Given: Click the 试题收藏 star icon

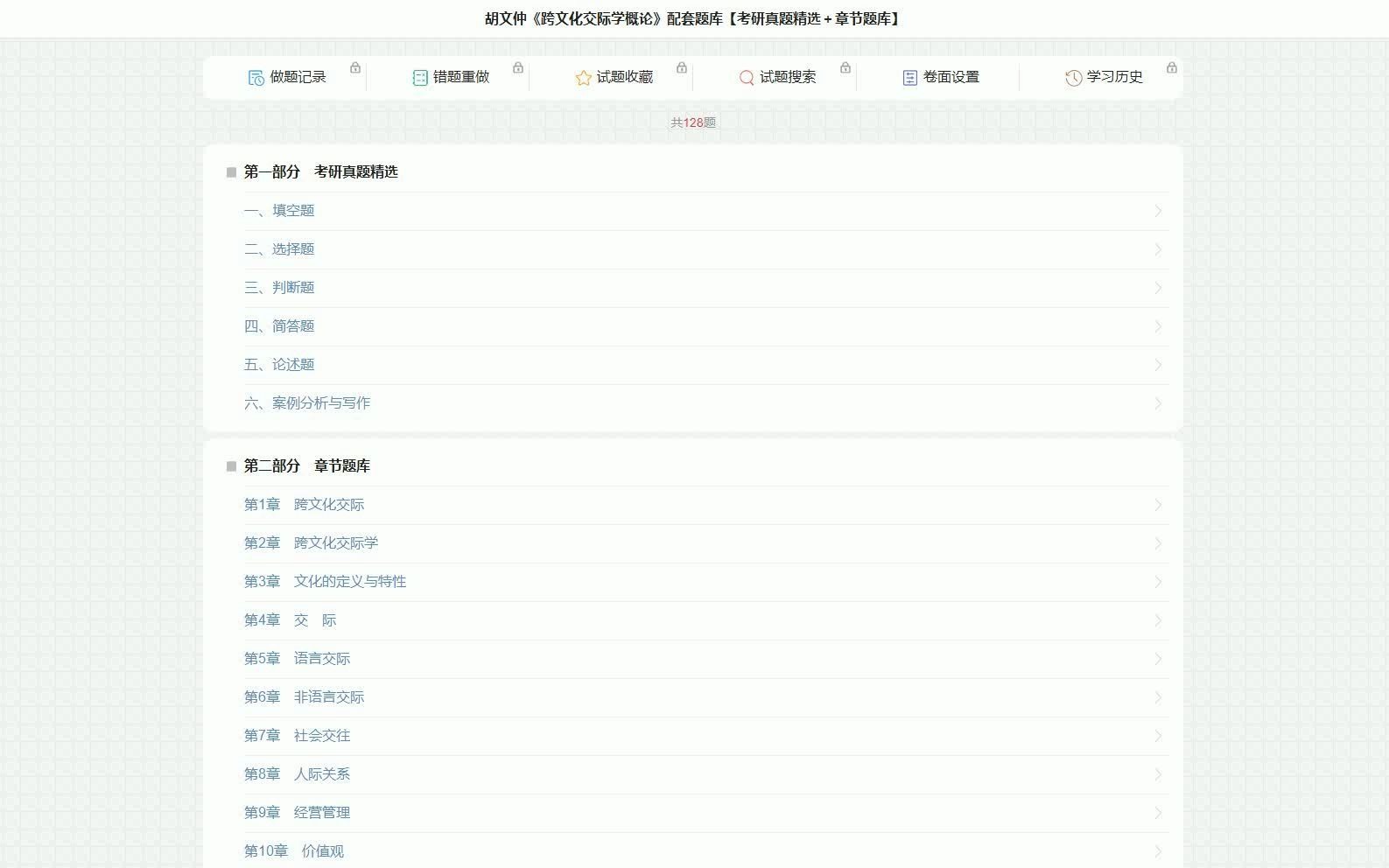Looking at the screenshot, I should tap(584, 78).
